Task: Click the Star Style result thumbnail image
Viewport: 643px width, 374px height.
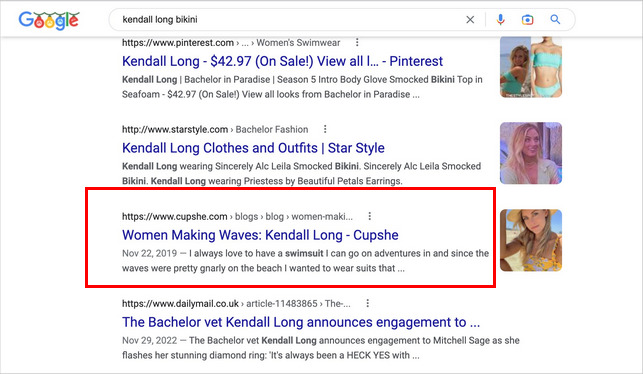Action: [x=531, y=153]
